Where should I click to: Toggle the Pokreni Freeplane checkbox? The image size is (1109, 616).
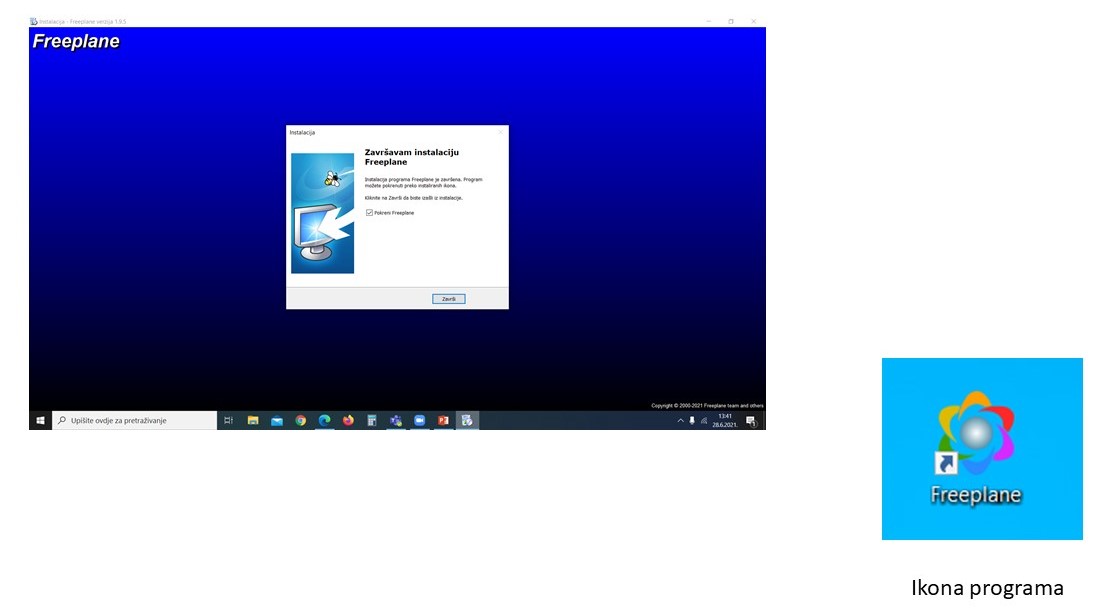pyautogui.click(x=369, y=213)
